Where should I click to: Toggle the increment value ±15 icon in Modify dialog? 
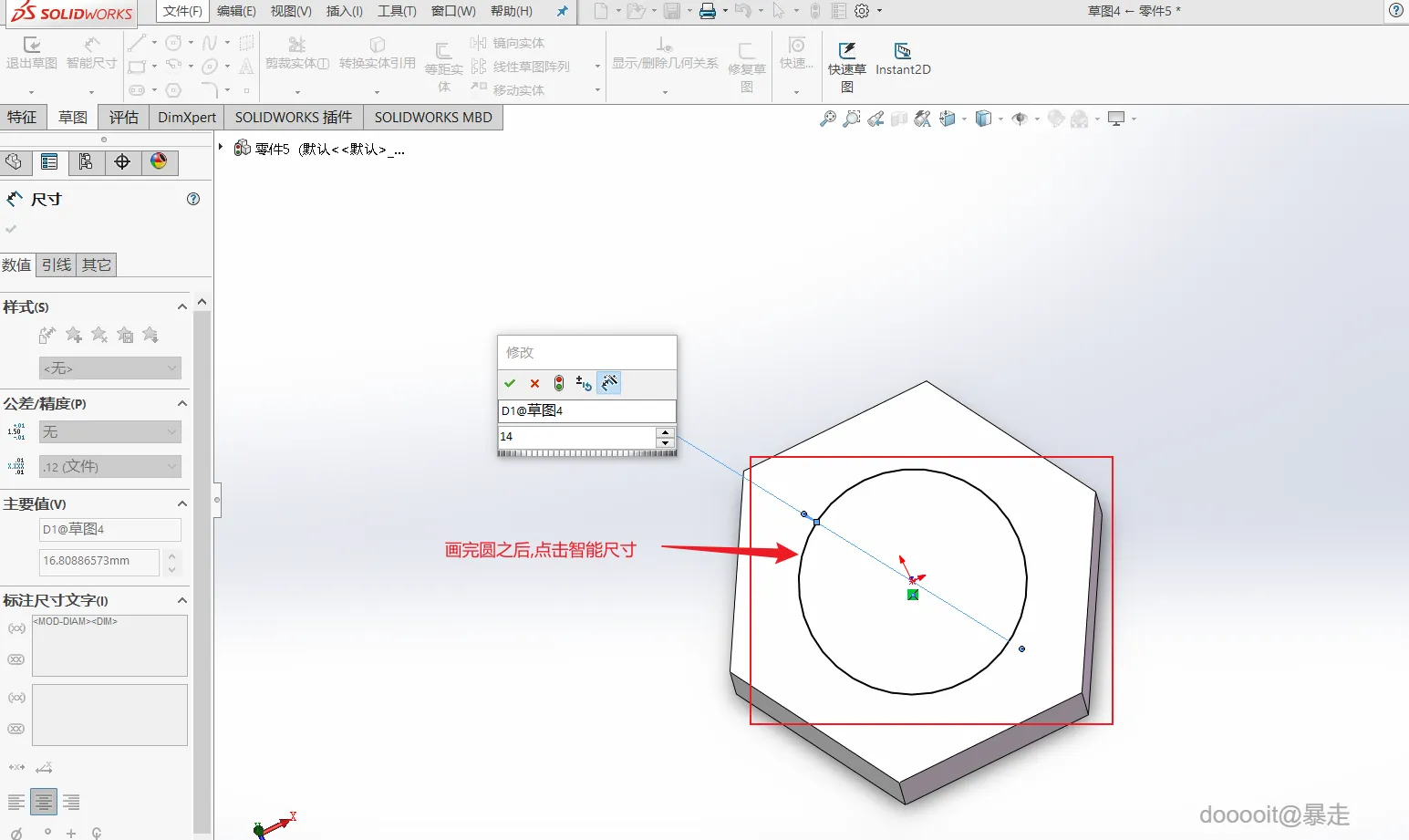coord(584,383)
